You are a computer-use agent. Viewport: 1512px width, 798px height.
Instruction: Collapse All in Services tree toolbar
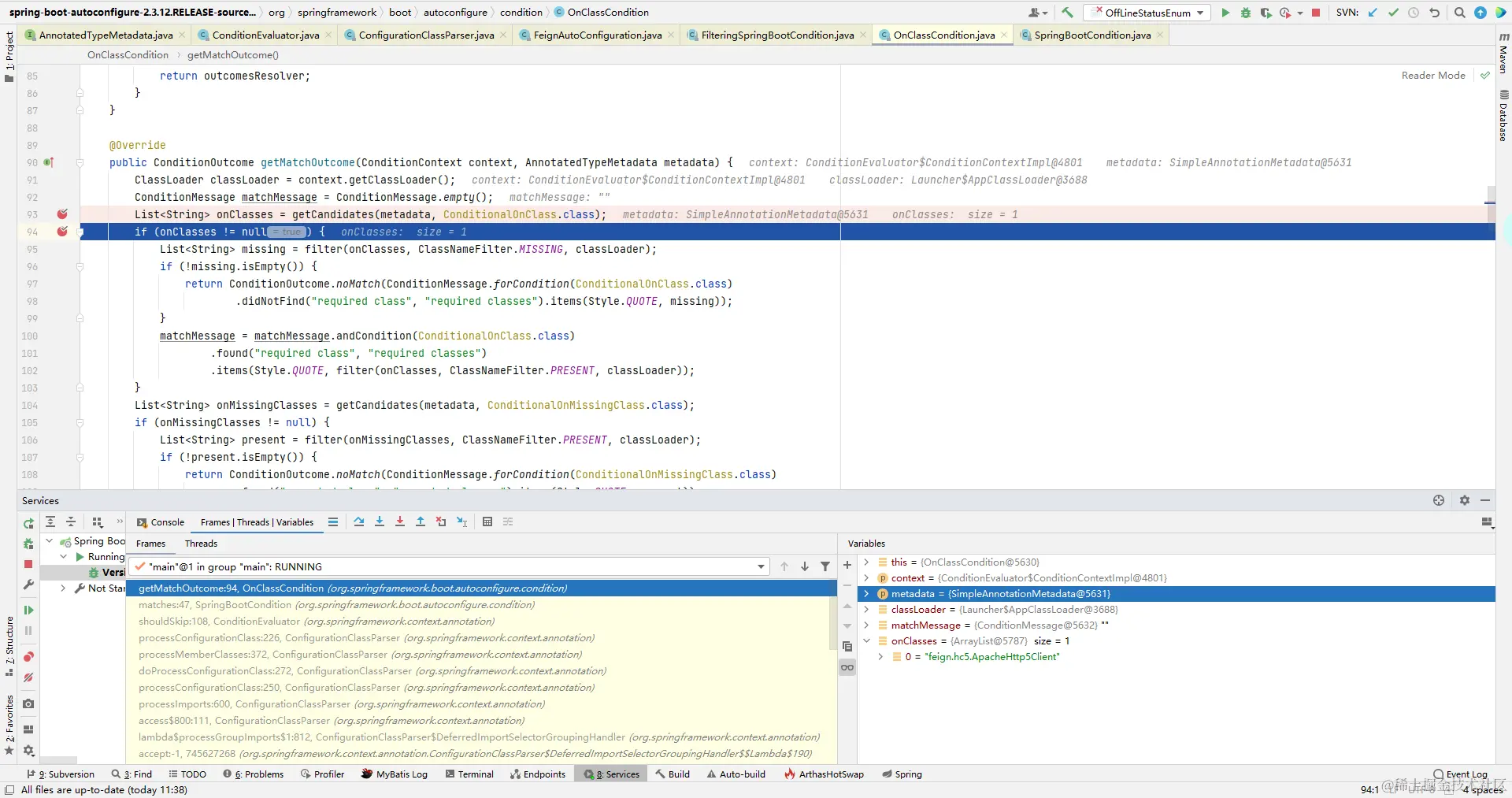(71, 521)
